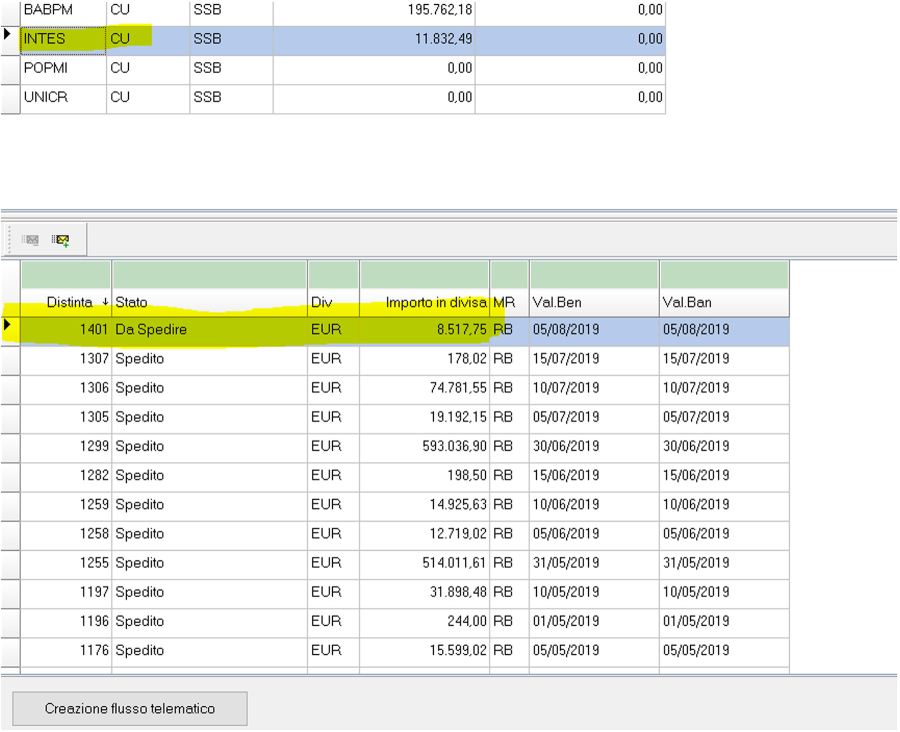Click the filter field above Importo in divisa
900x732 pixels.
424,274
